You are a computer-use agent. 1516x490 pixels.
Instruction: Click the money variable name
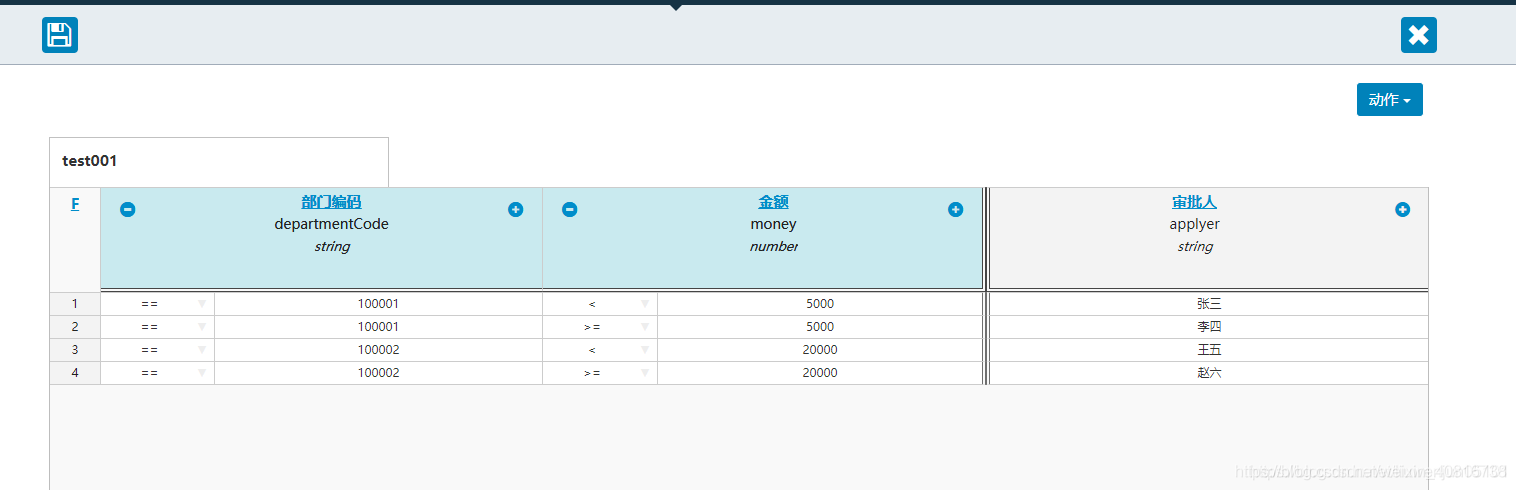(x=773, y=224)
